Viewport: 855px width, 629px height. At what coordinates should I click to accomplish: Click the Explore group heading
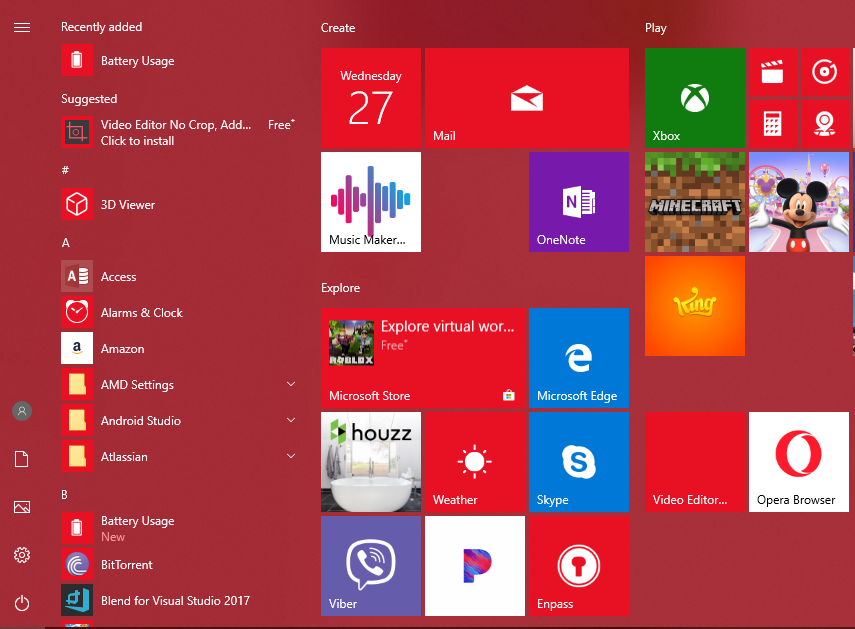click(x=340, y=288)
